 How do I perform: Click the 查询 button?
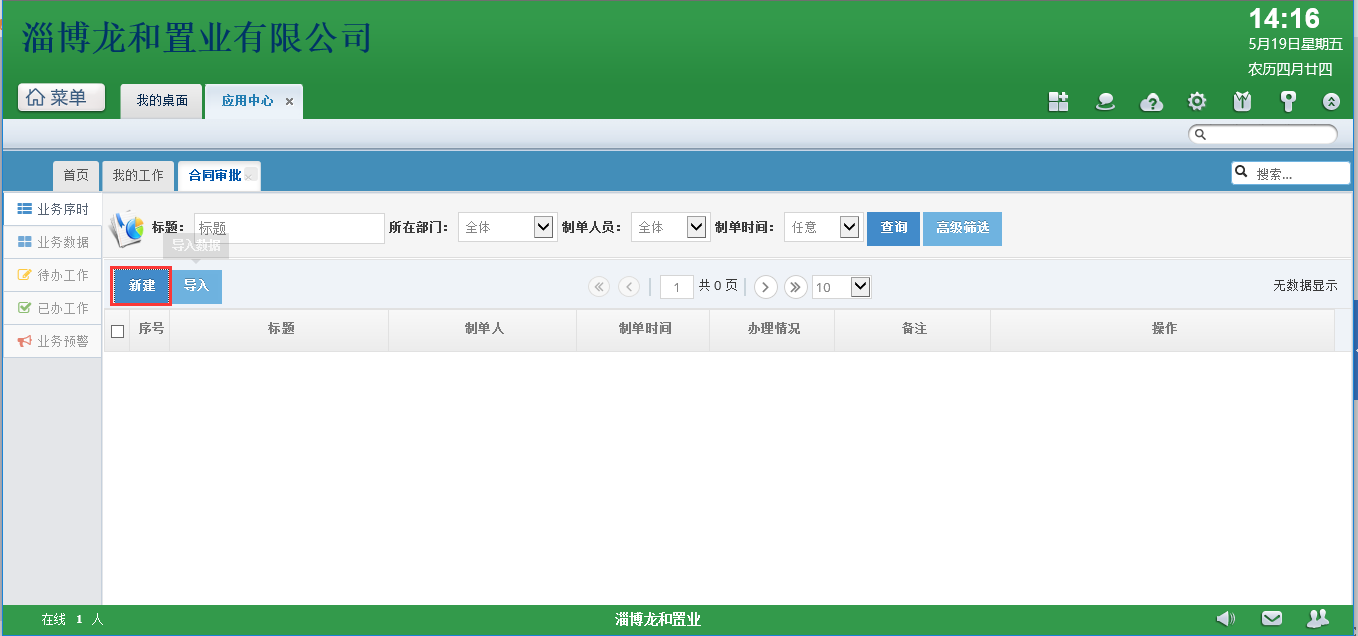[893, 228]
